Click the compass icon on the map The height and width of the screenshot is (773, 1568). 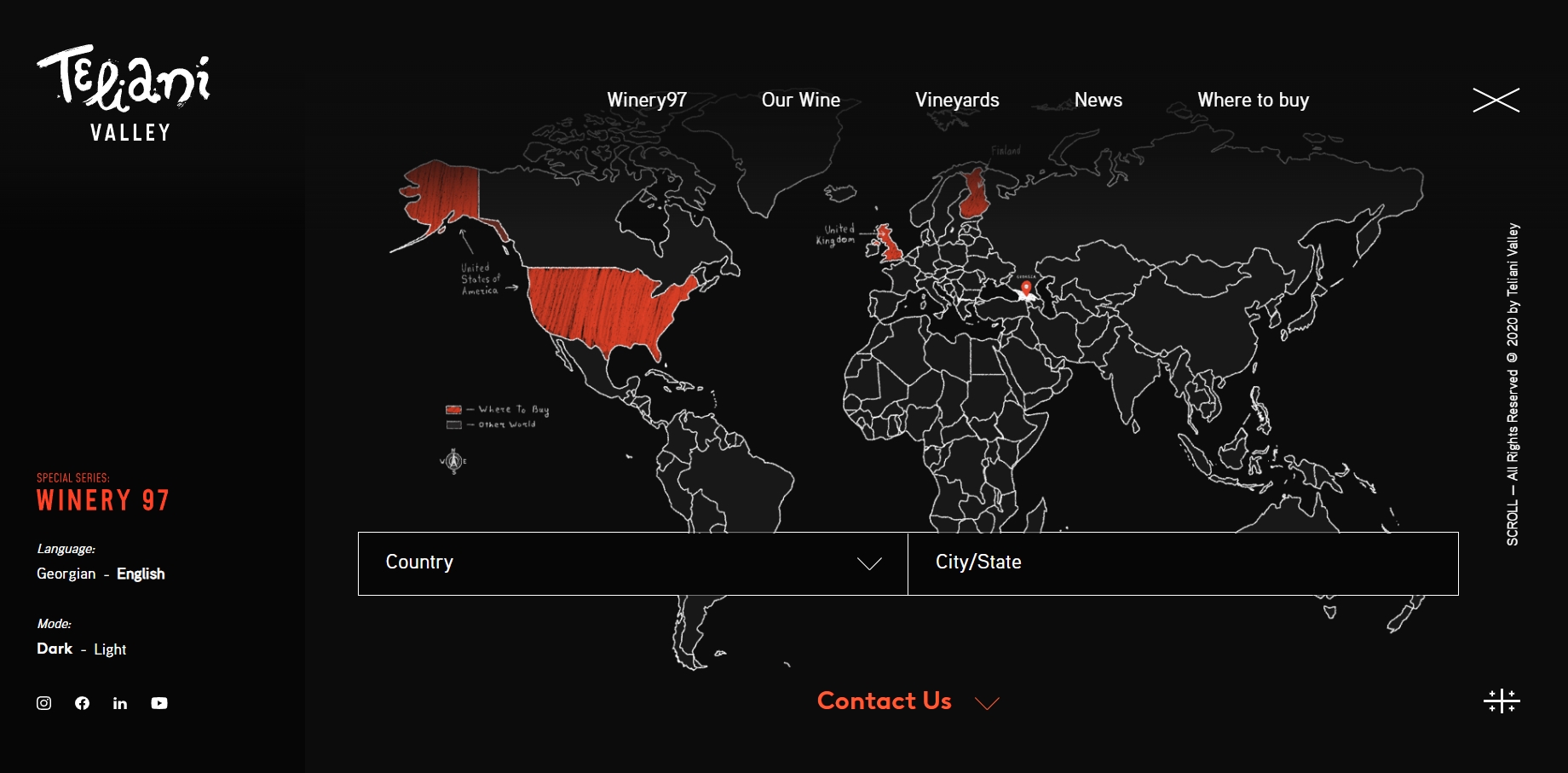point(453,461)
